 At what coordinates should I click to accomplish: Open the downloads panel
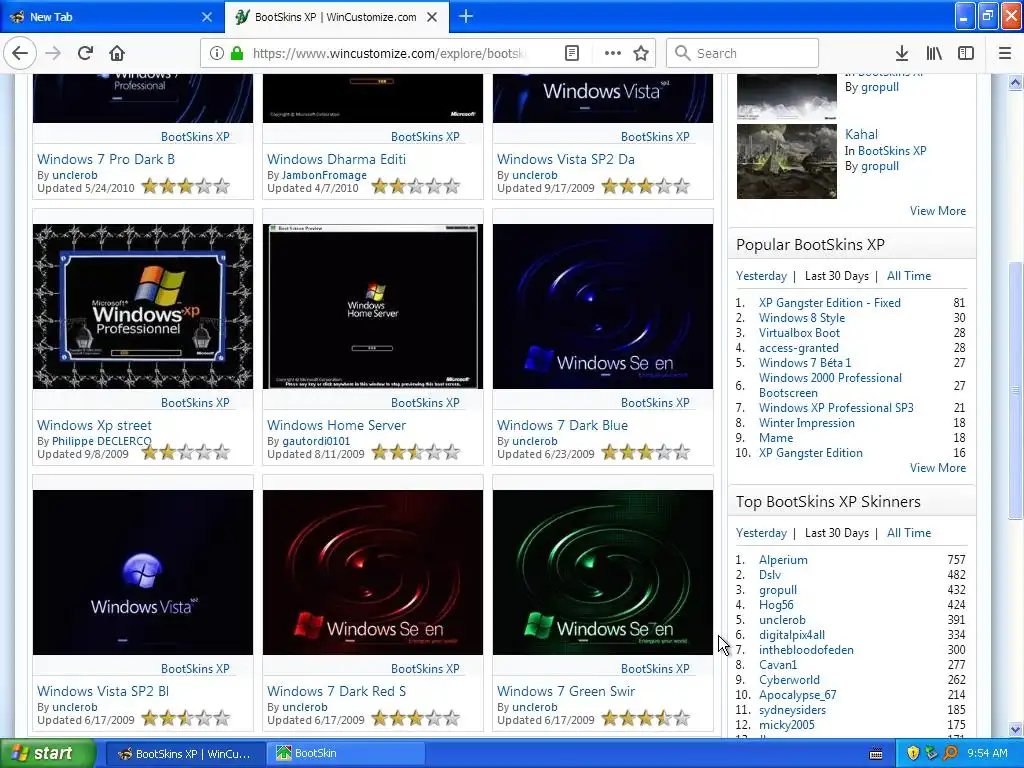pos(901,53)
